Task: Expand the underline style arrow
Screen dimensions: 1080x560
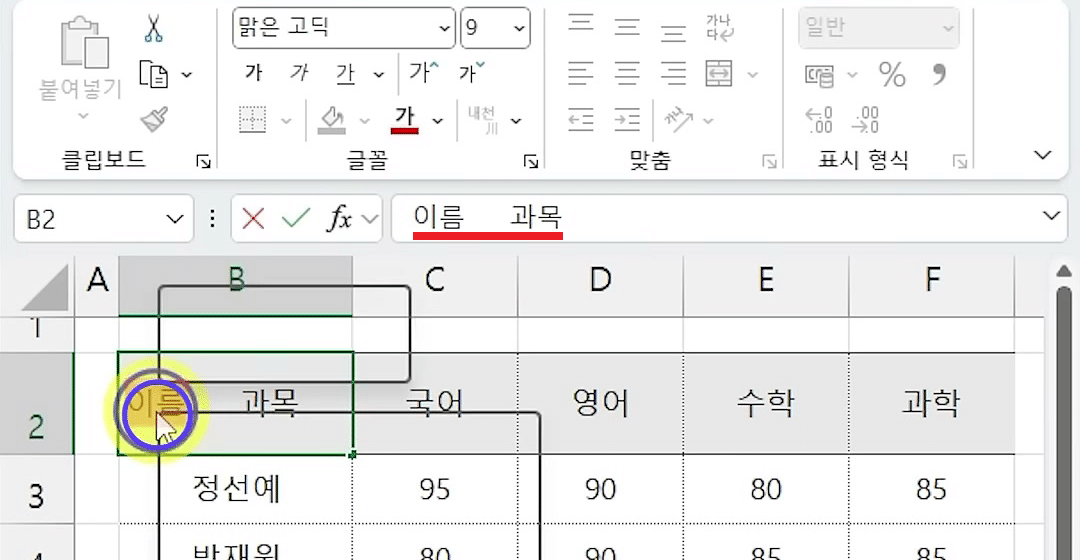Action: pos(378,74)
